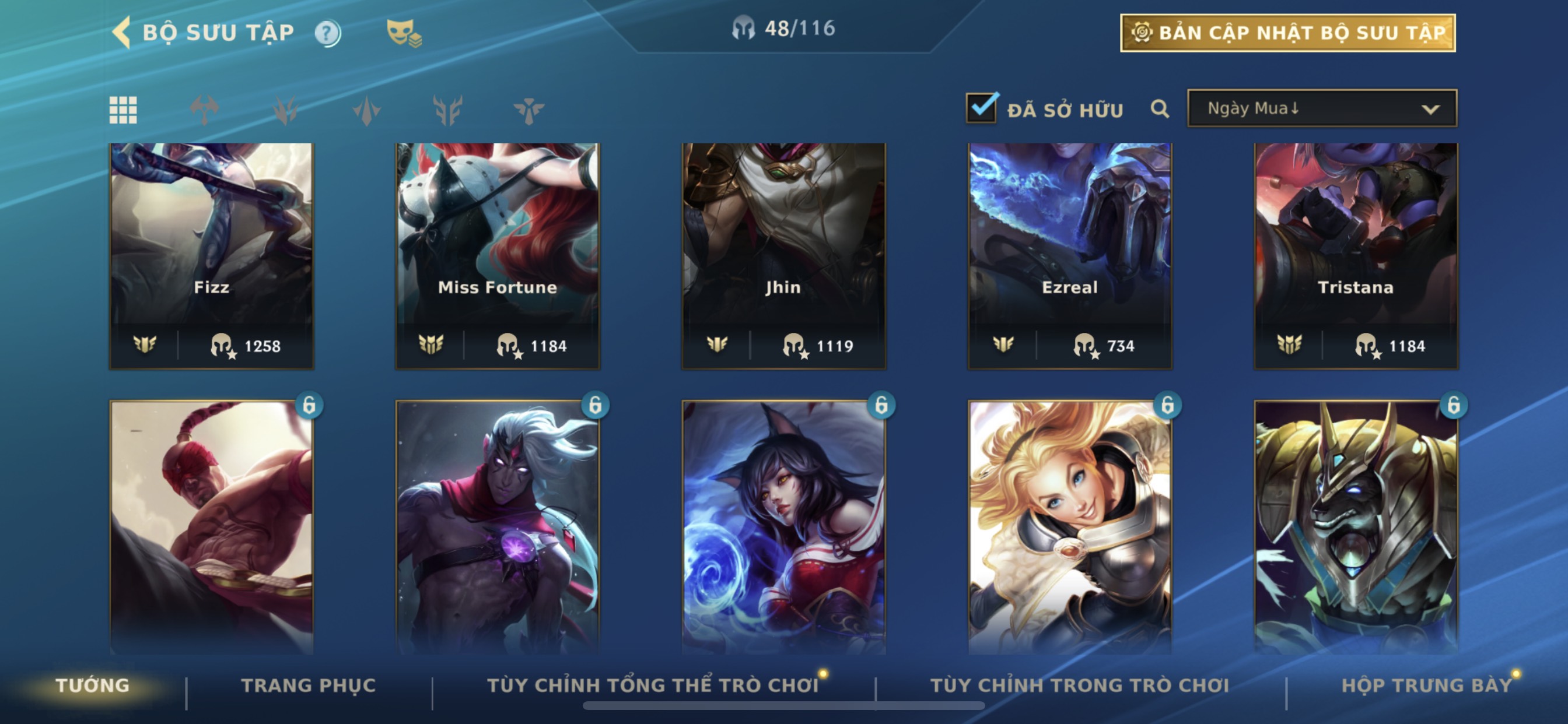Viewport: 1568px width, 724px height.
Task: Click the horizontal scrollbar at the bottom
Action: [783, 706]
